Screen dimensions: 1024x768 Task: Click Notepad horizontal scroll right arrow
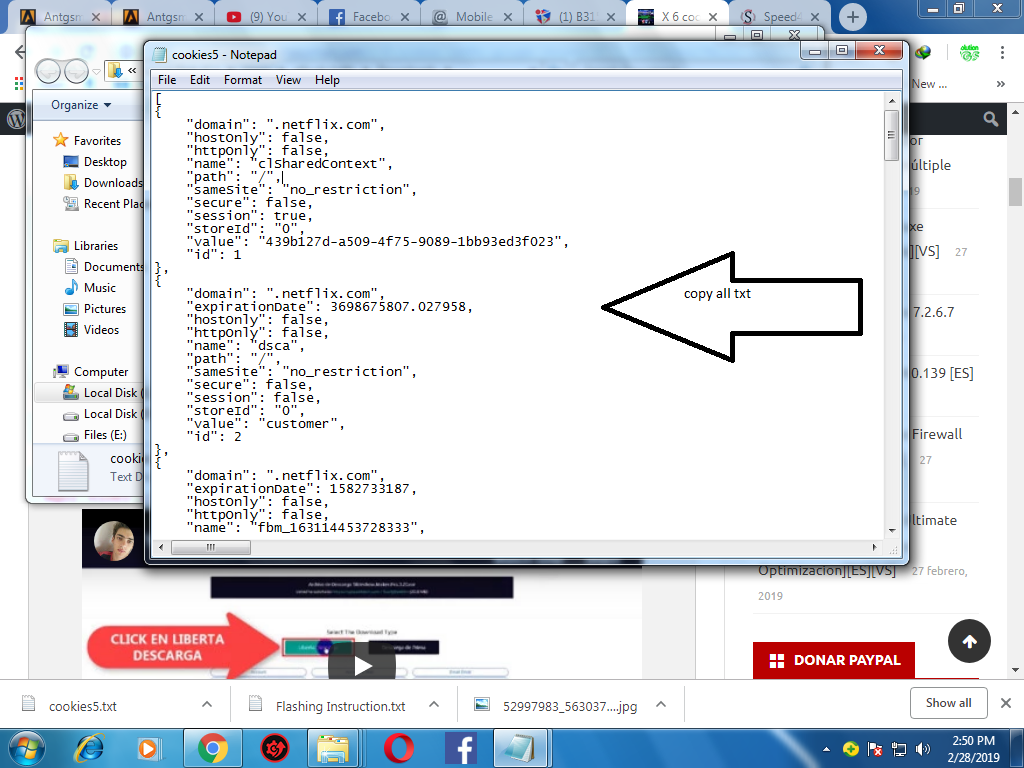[874, 547]
